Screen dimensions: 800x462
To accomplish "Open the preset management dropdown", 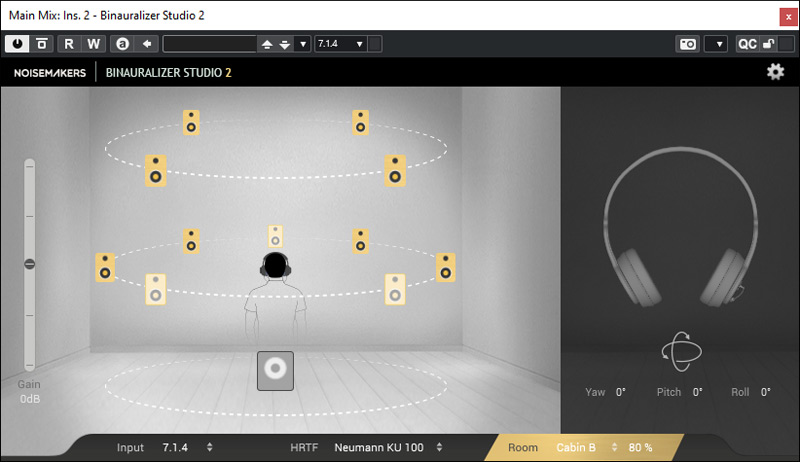I will point(303,44).
